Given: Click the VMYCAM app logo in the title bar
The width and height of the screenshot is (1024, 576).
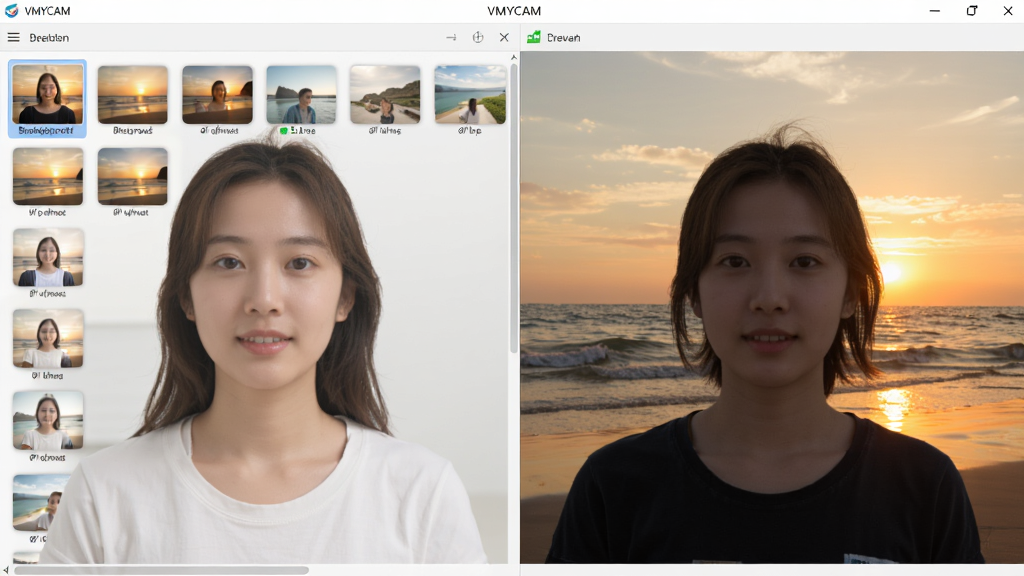Looking at the screenshot, I should [x=11, y=10].
